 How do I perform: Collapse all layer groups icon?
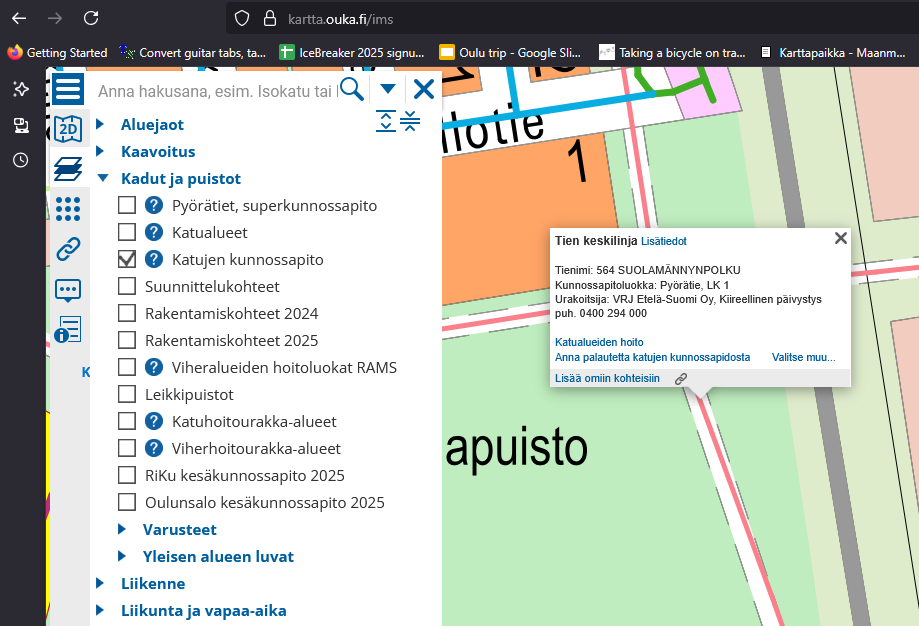[x=410, y=122]
